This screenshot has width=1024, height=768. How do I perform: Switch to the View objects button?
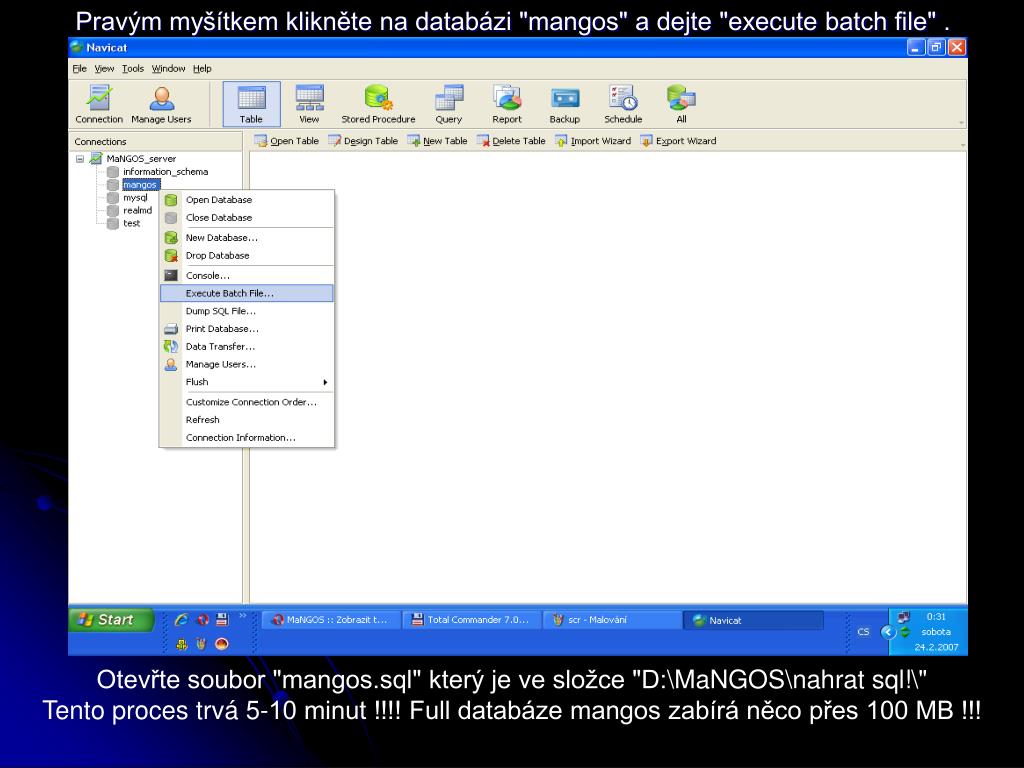click(x=309, y=104)
